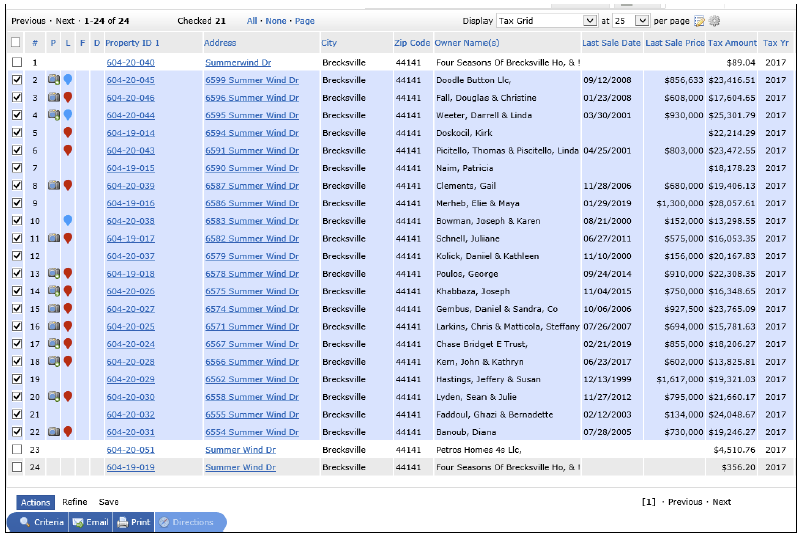Open the Display Tax Grid dropdown

tap(547, 21)
